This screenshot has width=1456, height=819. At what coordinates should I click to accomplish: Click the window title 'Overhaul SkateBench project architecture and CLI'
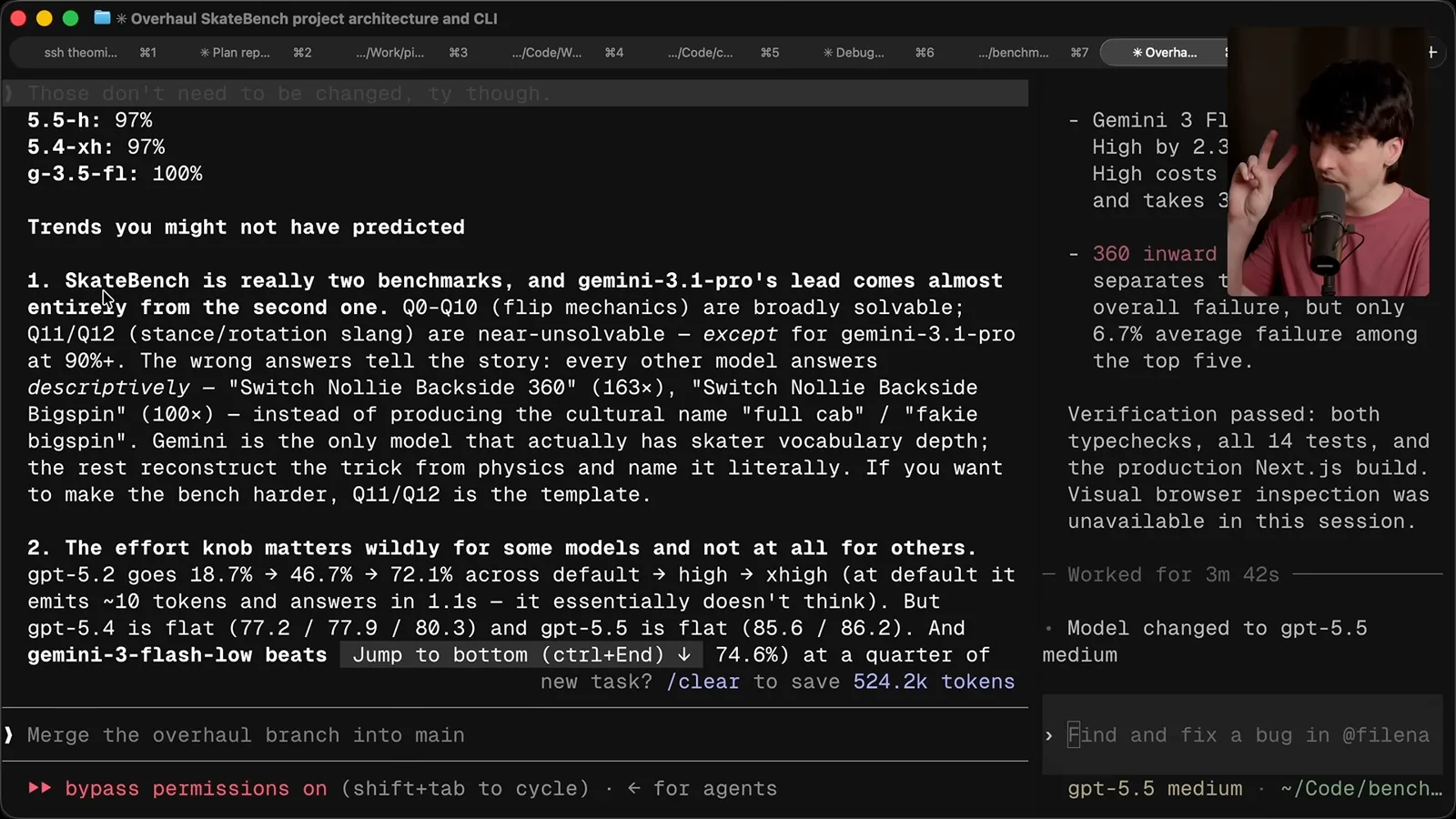coord(314,18)
